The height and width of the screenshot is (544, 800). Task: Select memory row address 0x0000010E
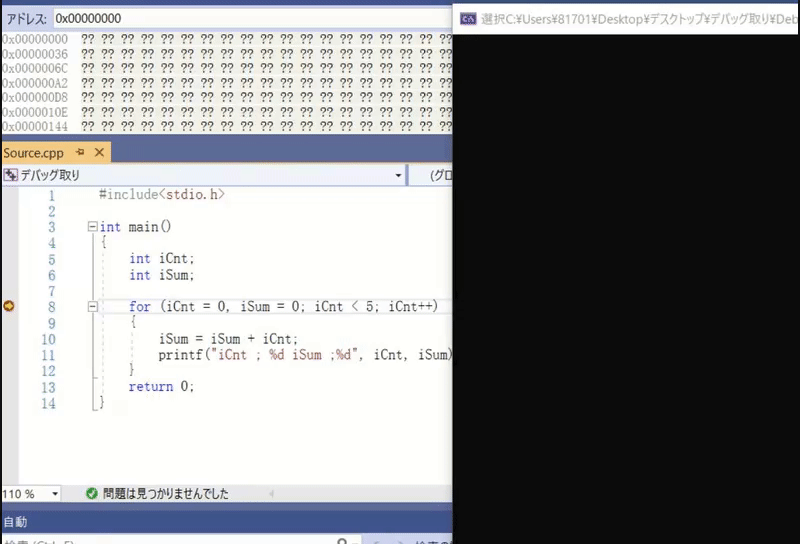35,112
